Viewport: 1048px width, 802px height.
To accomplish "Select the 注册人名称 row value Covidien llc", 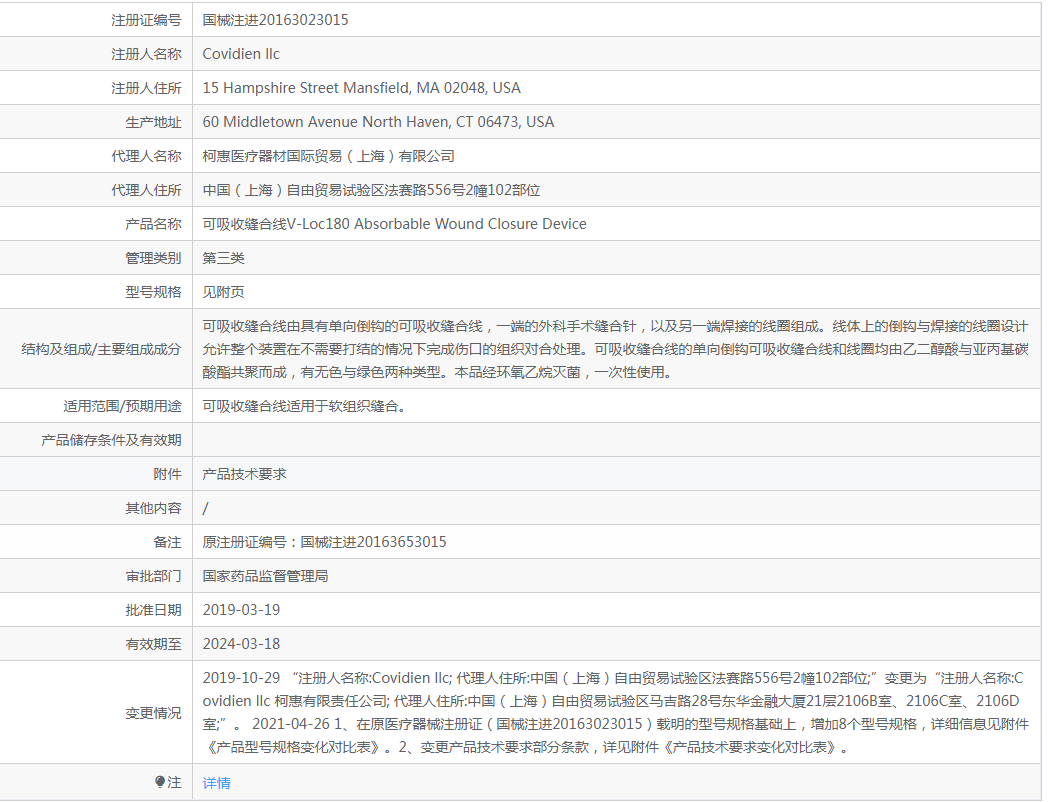I will click(x=241, y=54).
